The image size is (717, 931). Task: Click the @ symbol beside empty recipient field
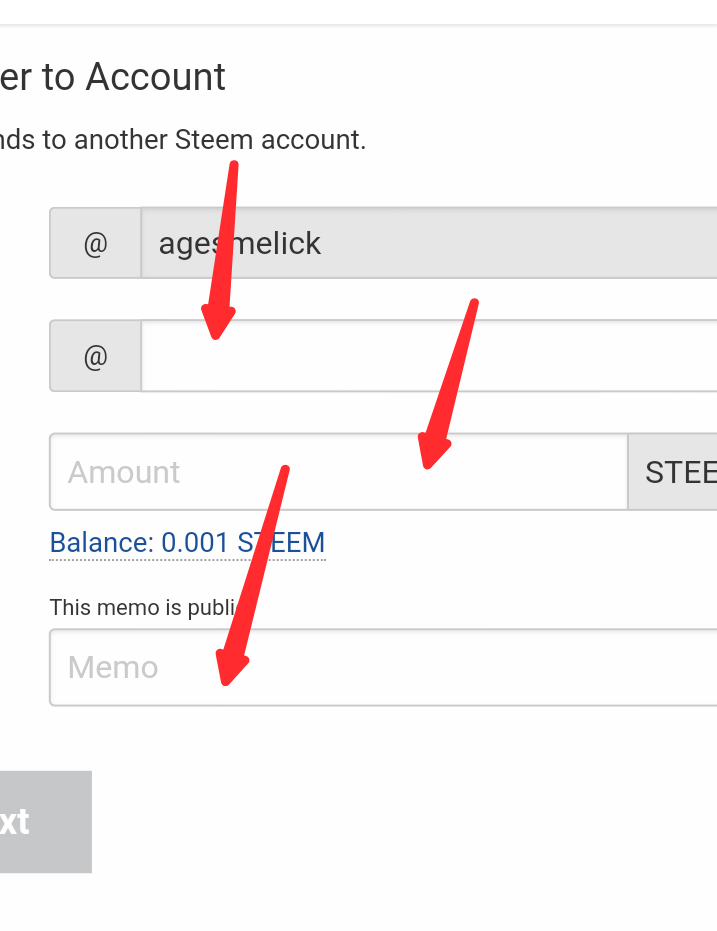(96, 356)
